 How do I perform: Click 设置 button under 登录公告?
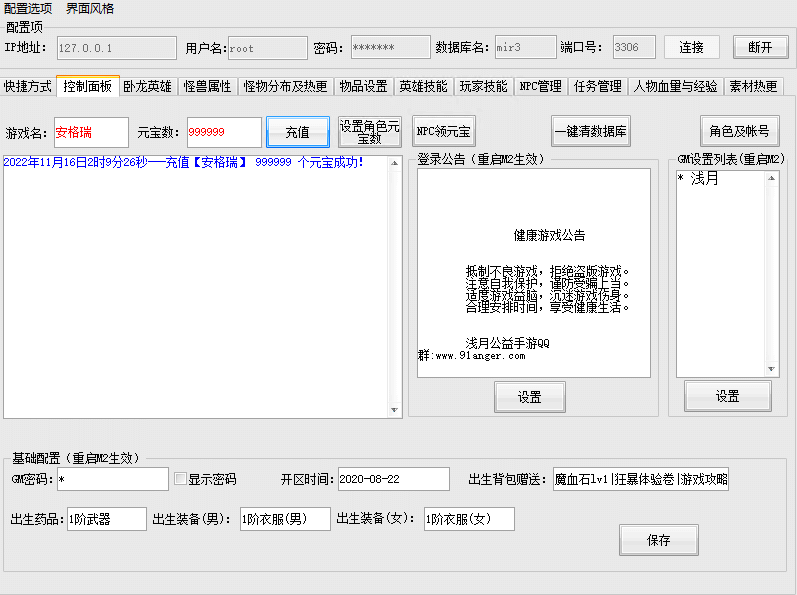(529, 397)
